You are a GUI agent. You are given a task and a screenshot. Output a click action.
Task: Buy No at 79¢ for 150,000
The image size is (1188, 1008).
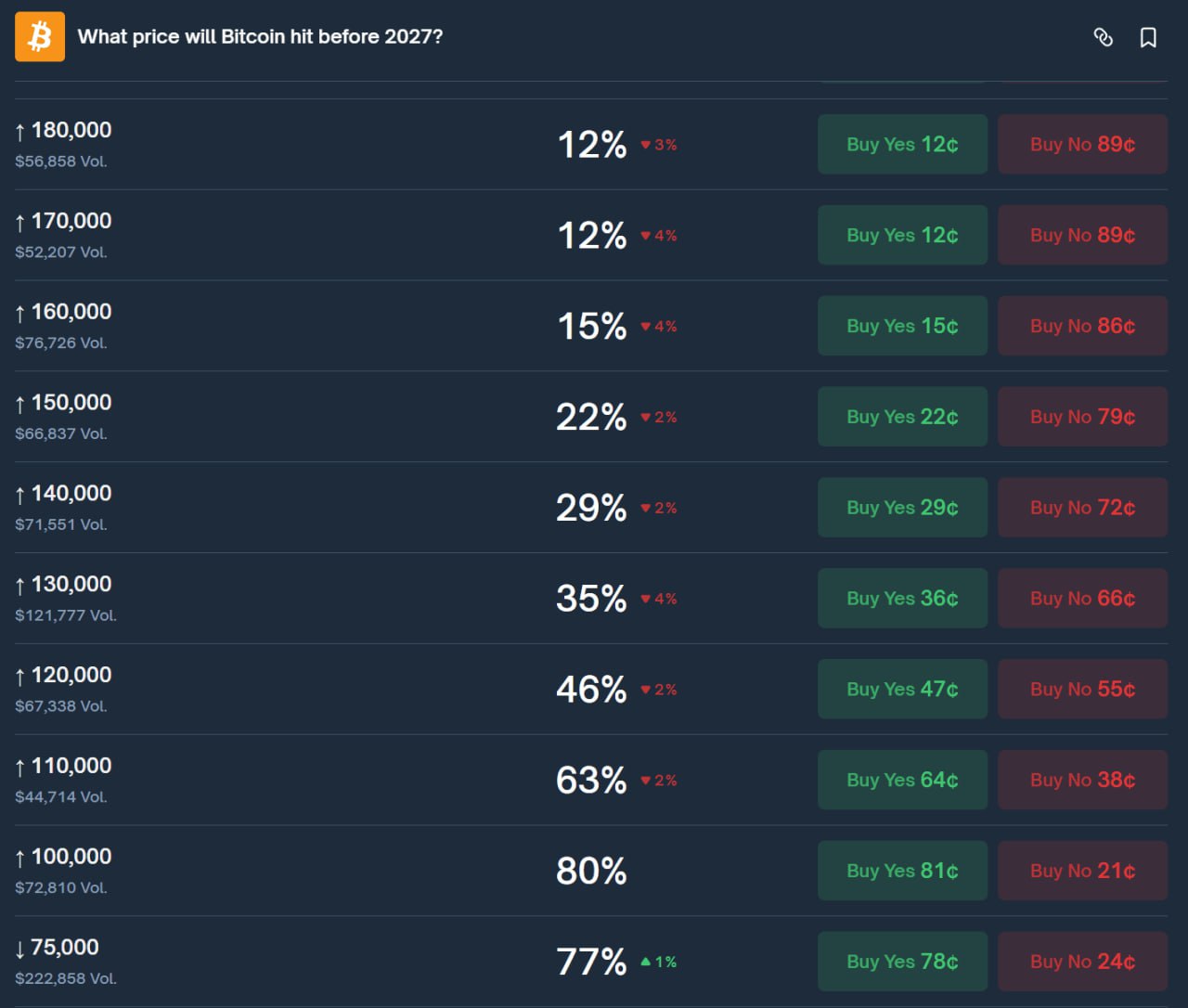pyautogui.click(x=1082, y=418)
